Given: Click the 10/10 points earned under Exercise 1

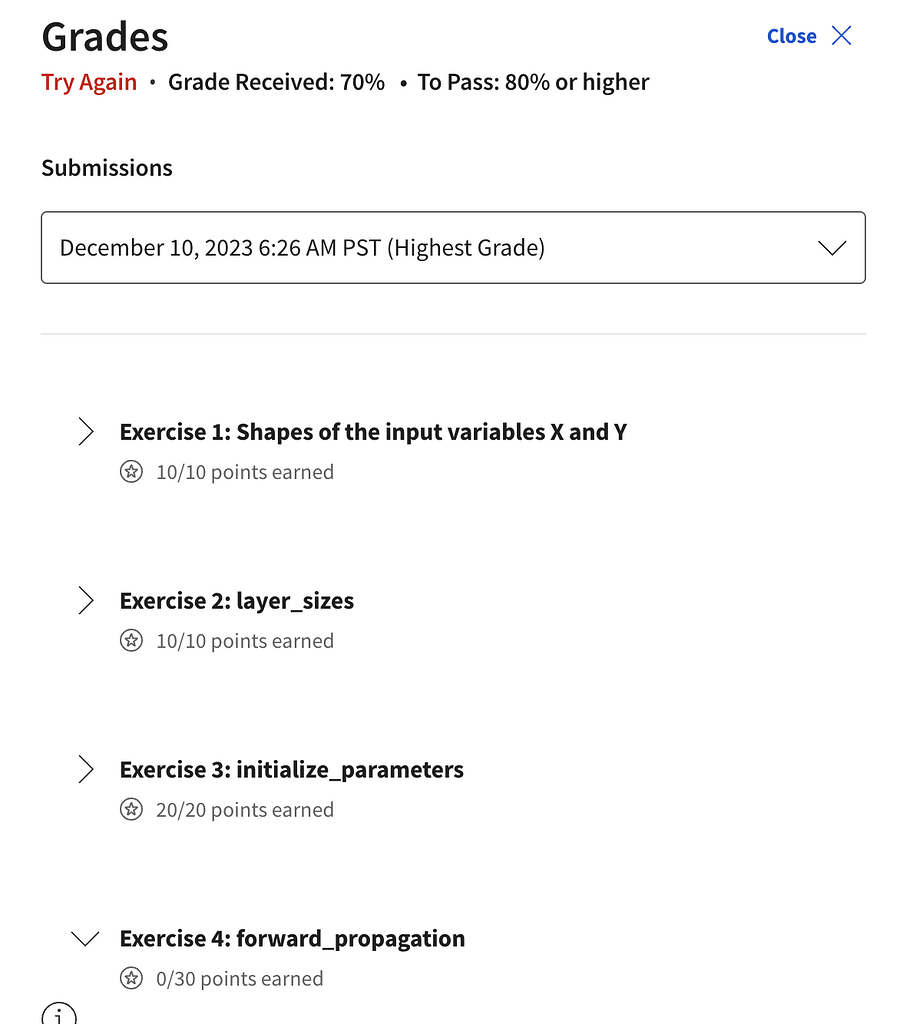Looking at the screenshot, I should (245, 472).
